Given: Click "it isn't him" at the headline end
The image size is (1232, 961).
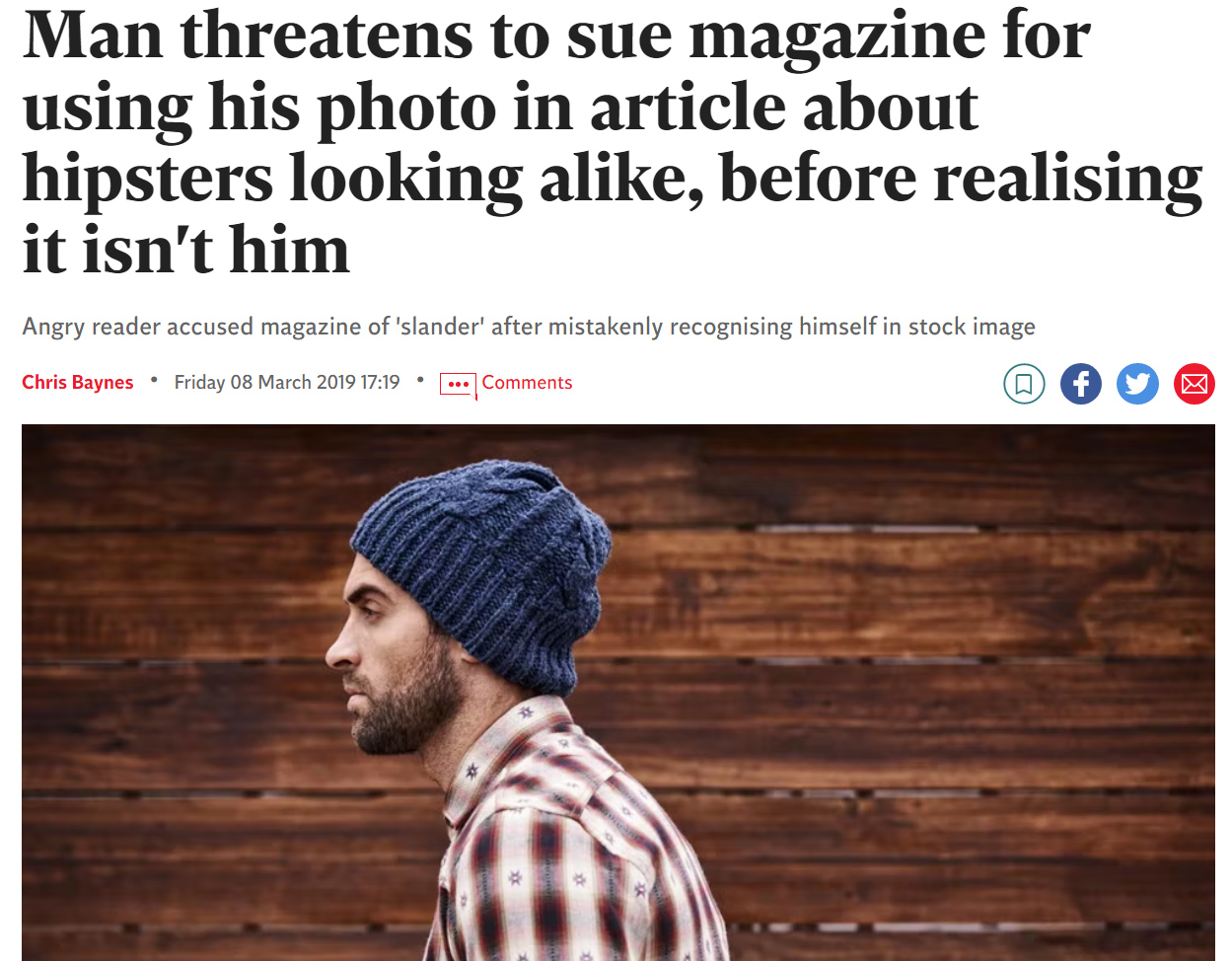Looking at the screenshot, I should coord(186,250).
